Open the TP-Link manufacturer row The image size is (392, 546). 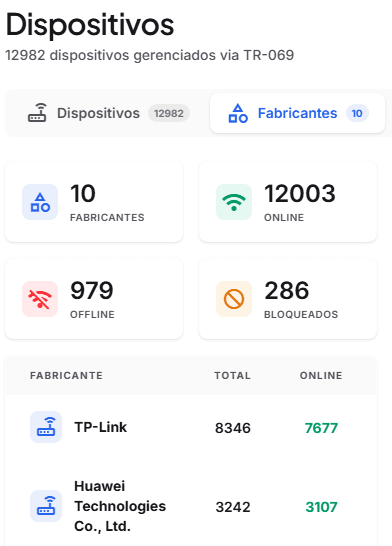coord(191,428)
